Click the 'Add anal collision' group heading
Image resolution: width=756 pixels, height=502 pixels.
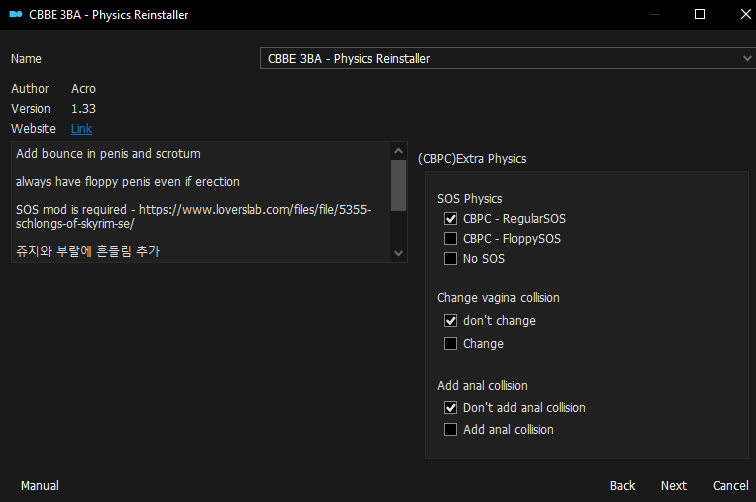pos(482,386)
